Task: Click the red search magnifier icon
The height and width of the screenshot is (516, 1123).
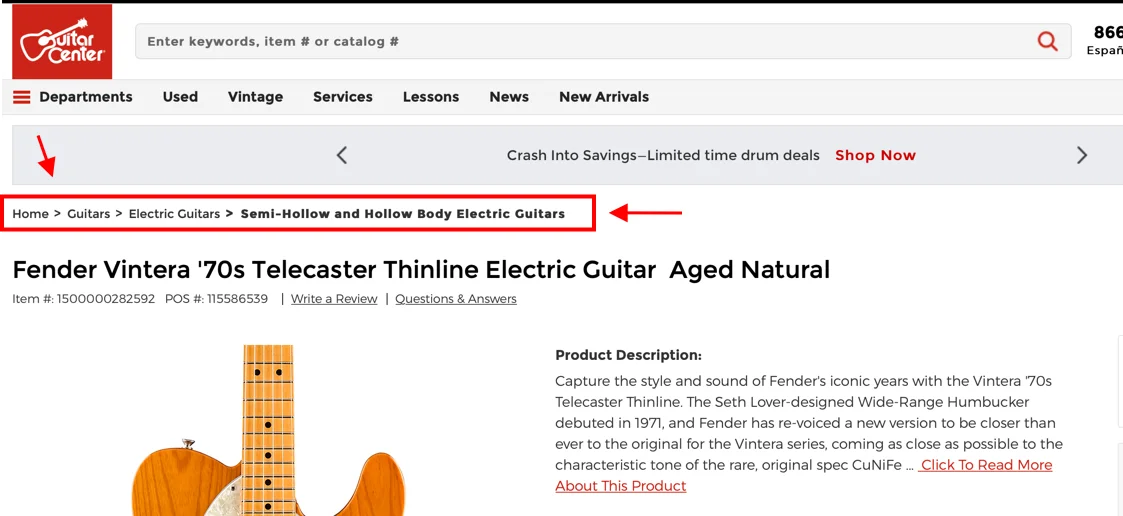Action: [1047, 42]
